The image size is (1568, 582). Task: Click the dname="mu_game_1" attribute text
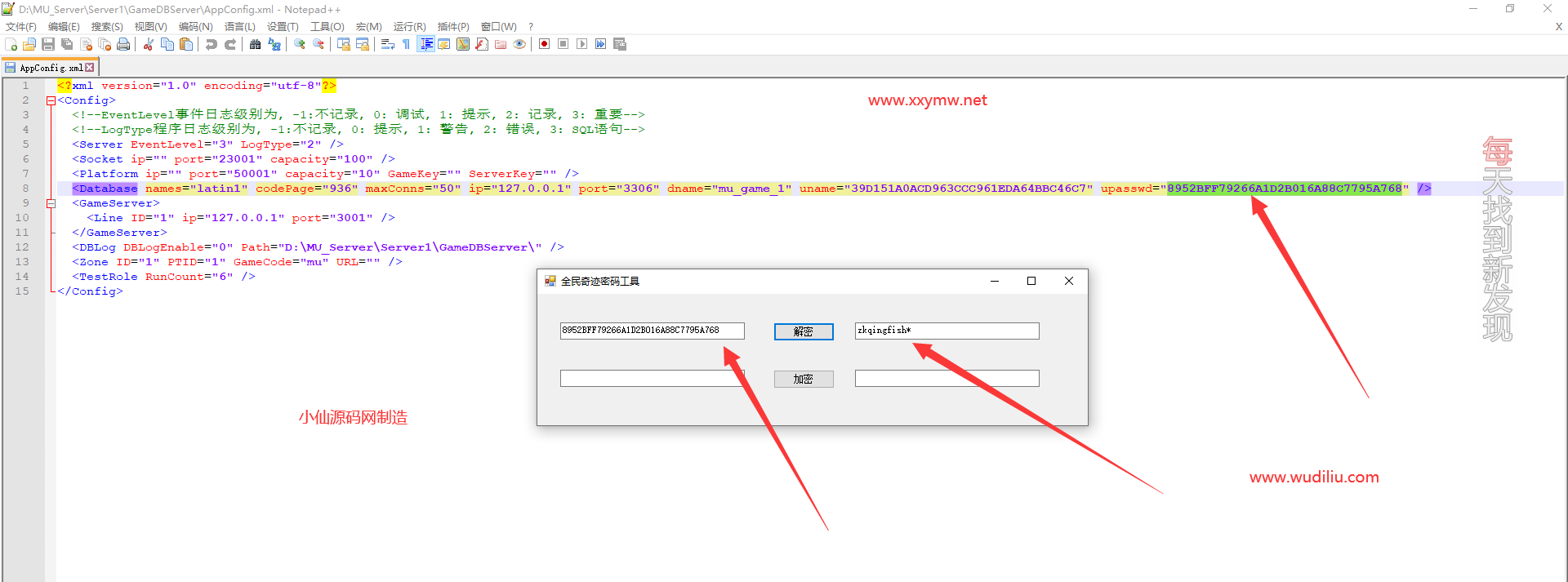(729, 189)
